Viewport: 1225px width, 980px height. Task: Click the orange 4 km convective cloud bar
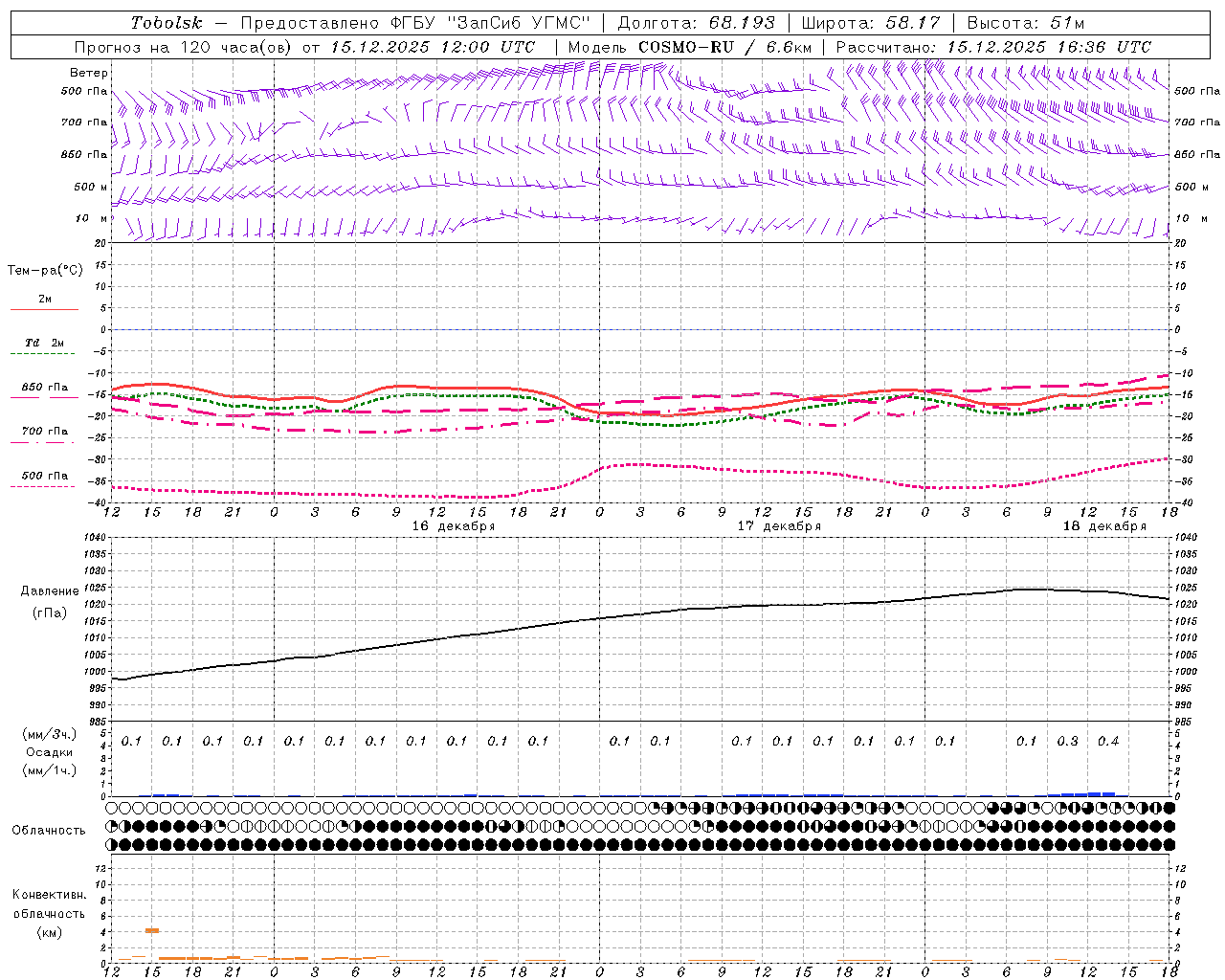pyautogui.click(x=151, y=930)
